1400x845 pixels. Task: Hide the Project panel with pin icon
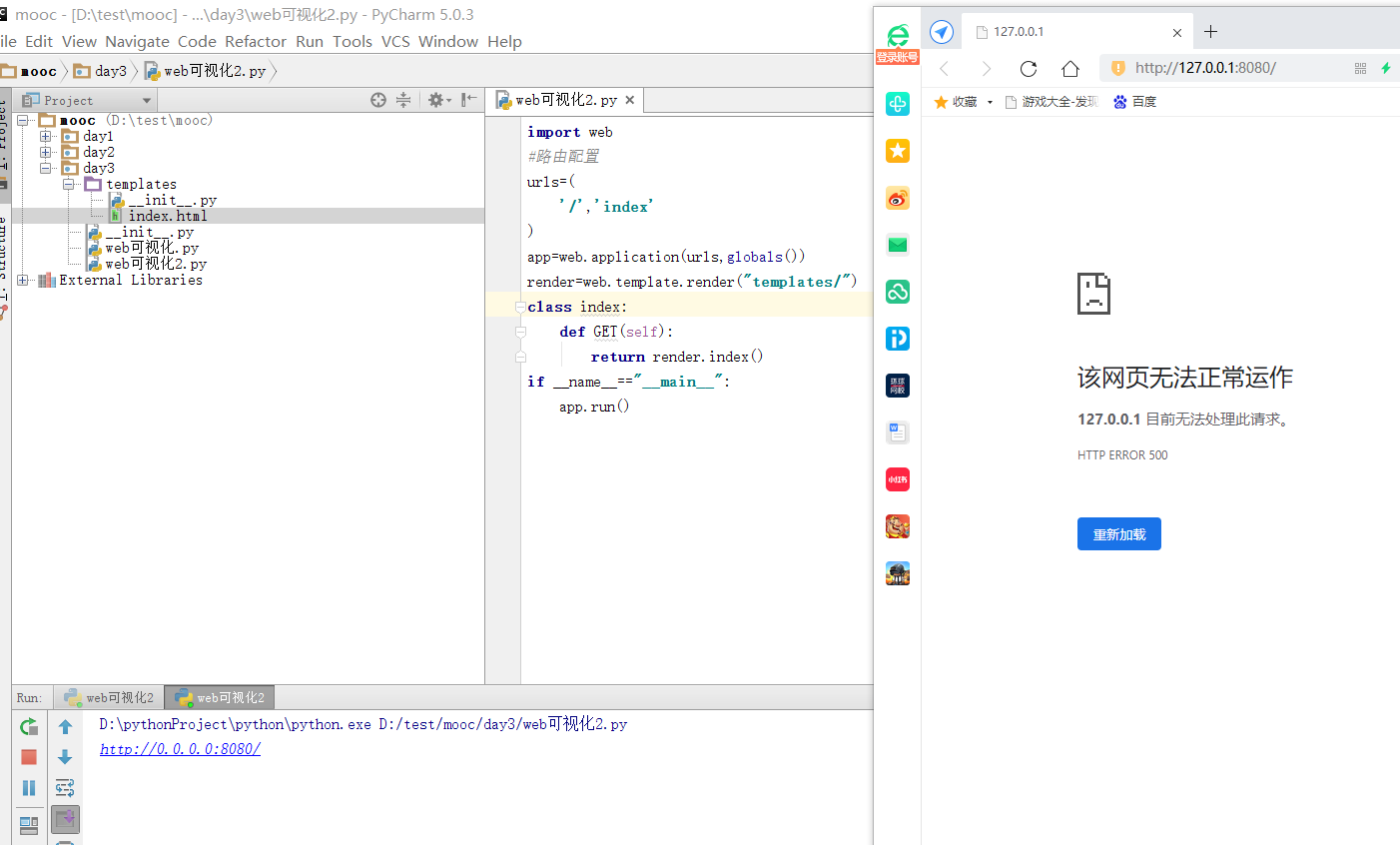point(468,100)
